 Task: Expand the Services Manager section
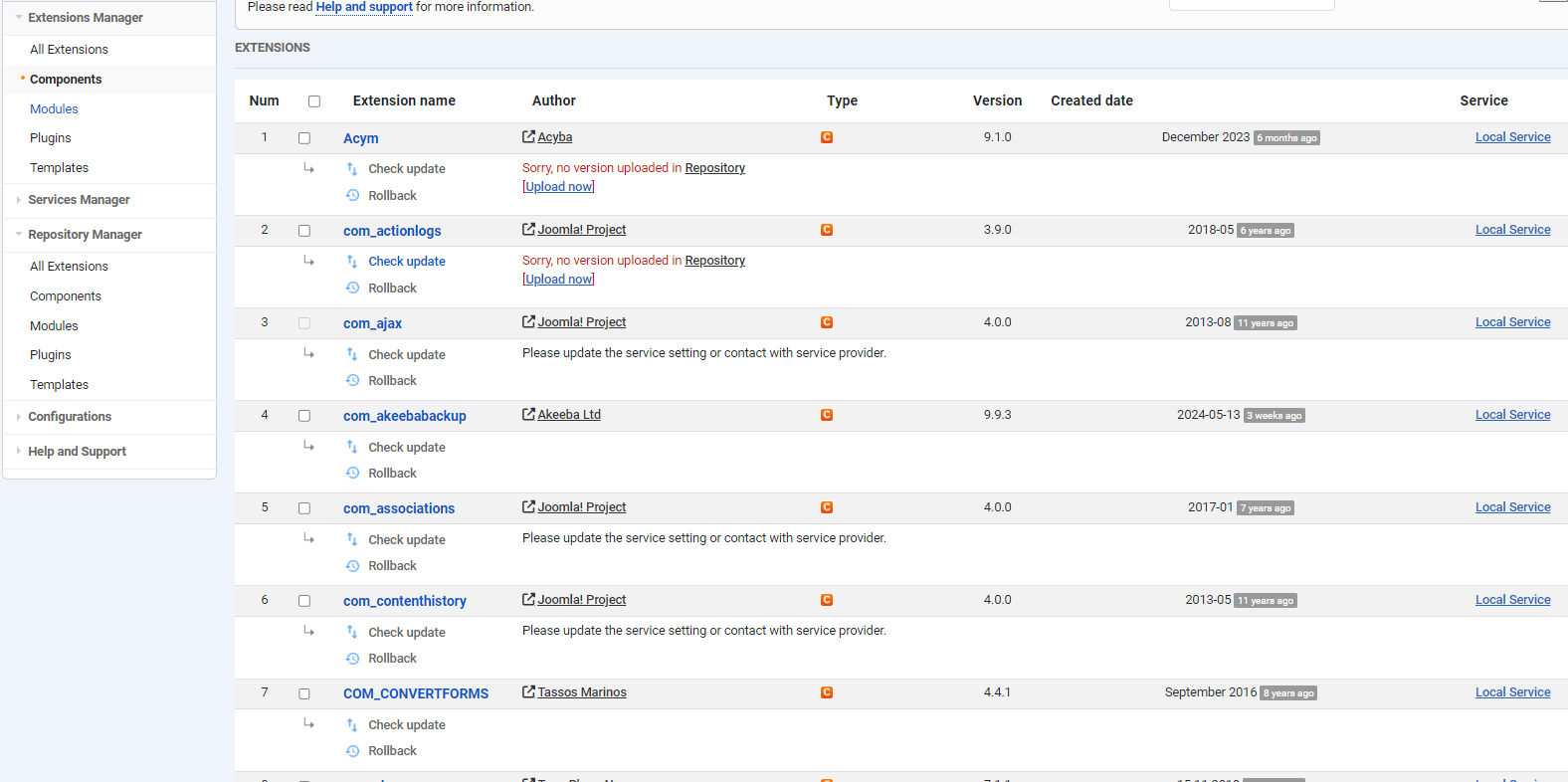[x=19, y=200]
